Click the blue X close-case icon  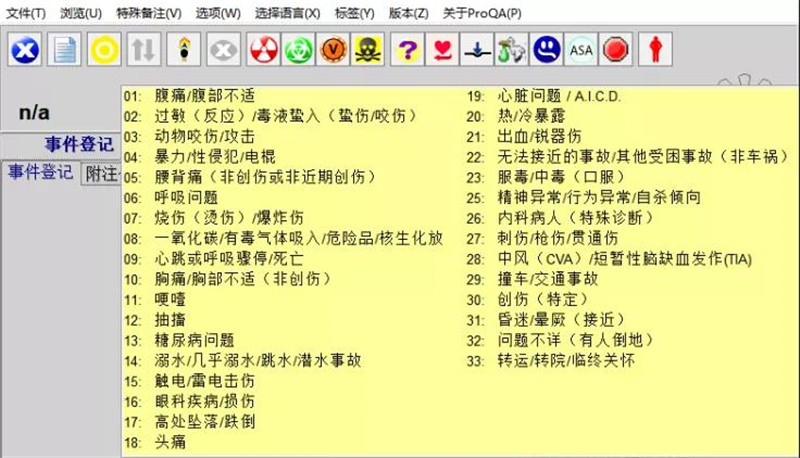(x=24, y=49)
